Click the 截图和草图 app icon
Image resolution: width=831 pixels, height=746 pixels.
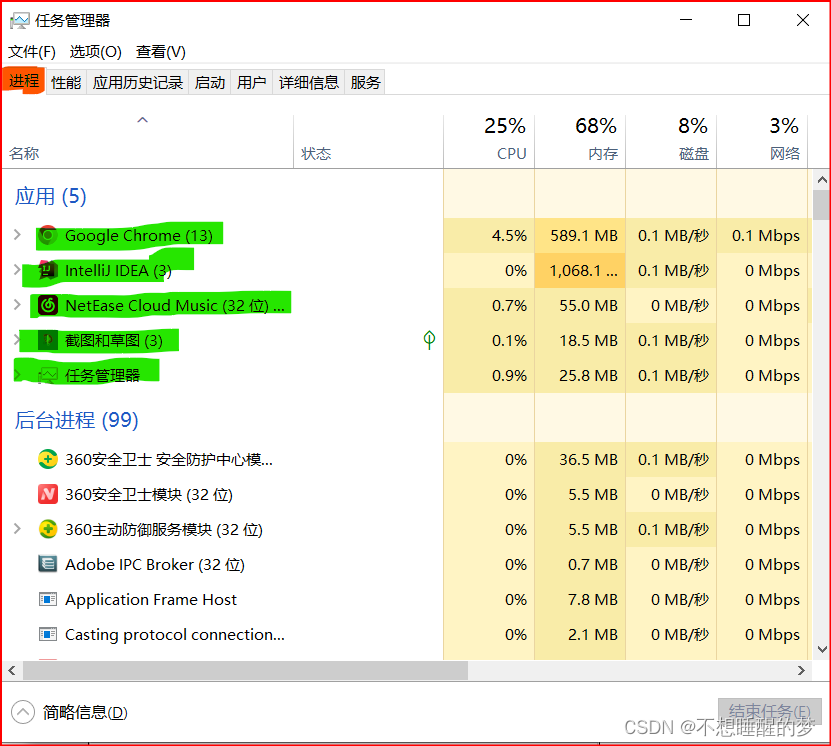tap(48, 340)
